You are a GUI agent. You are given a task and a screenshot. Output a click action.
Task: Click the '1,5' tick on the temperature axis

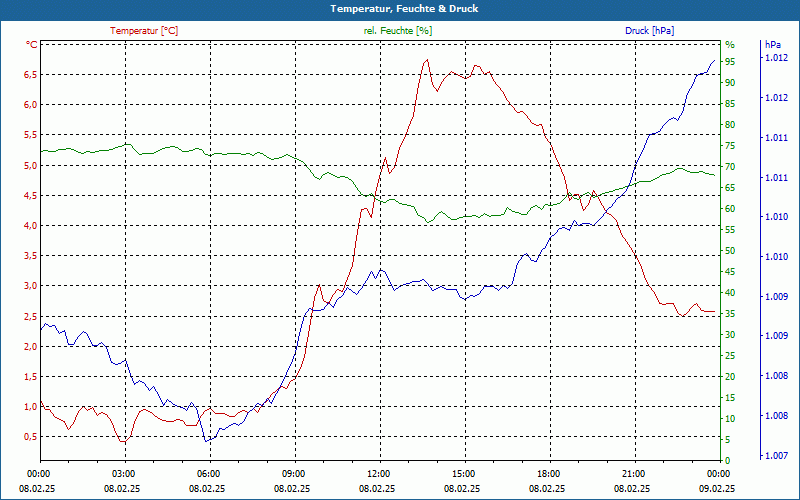31,377
